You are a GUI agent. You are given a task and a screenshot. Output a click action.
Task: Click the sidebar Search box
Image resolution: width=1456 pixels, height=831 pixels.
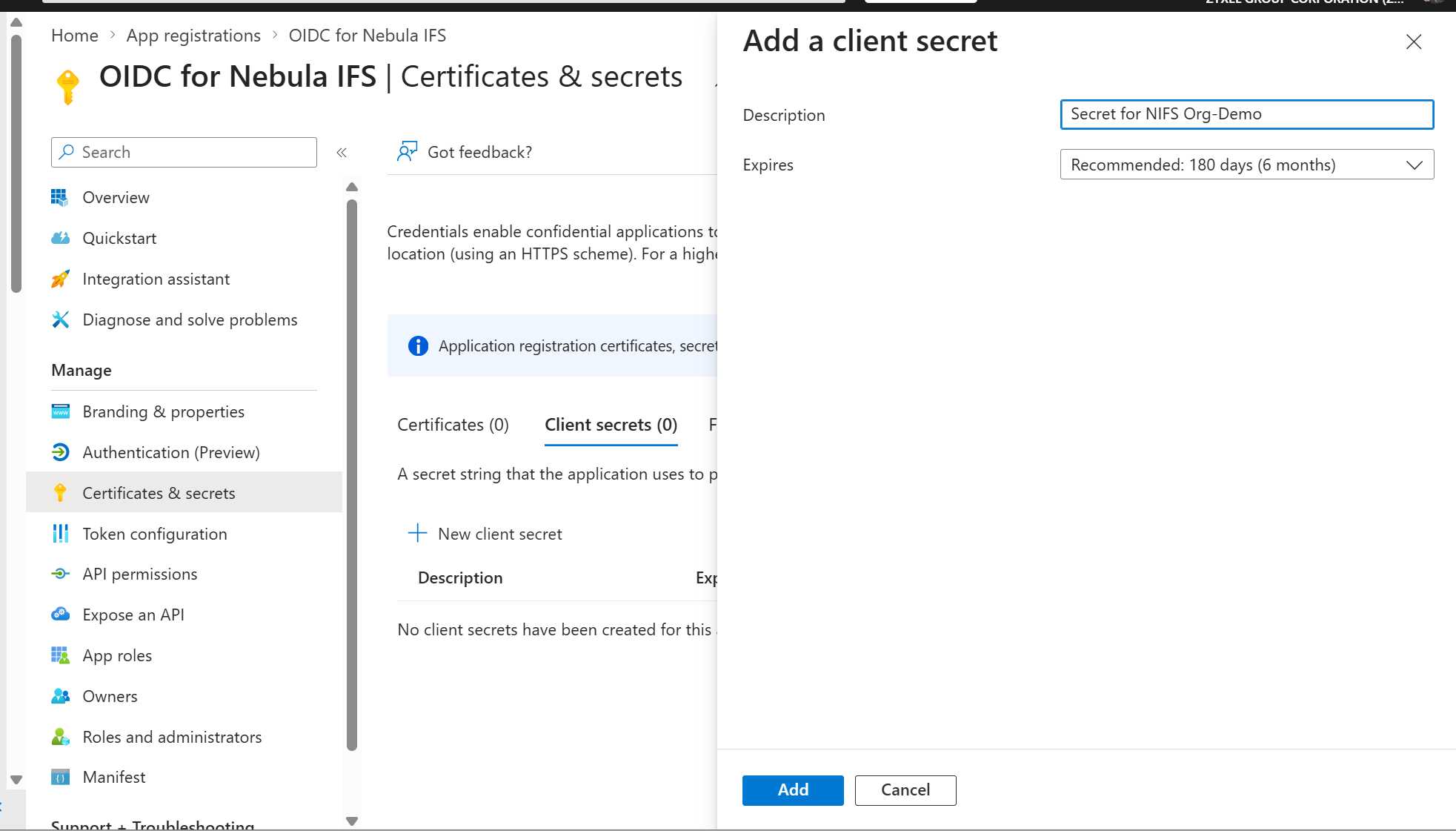point(184,152)
